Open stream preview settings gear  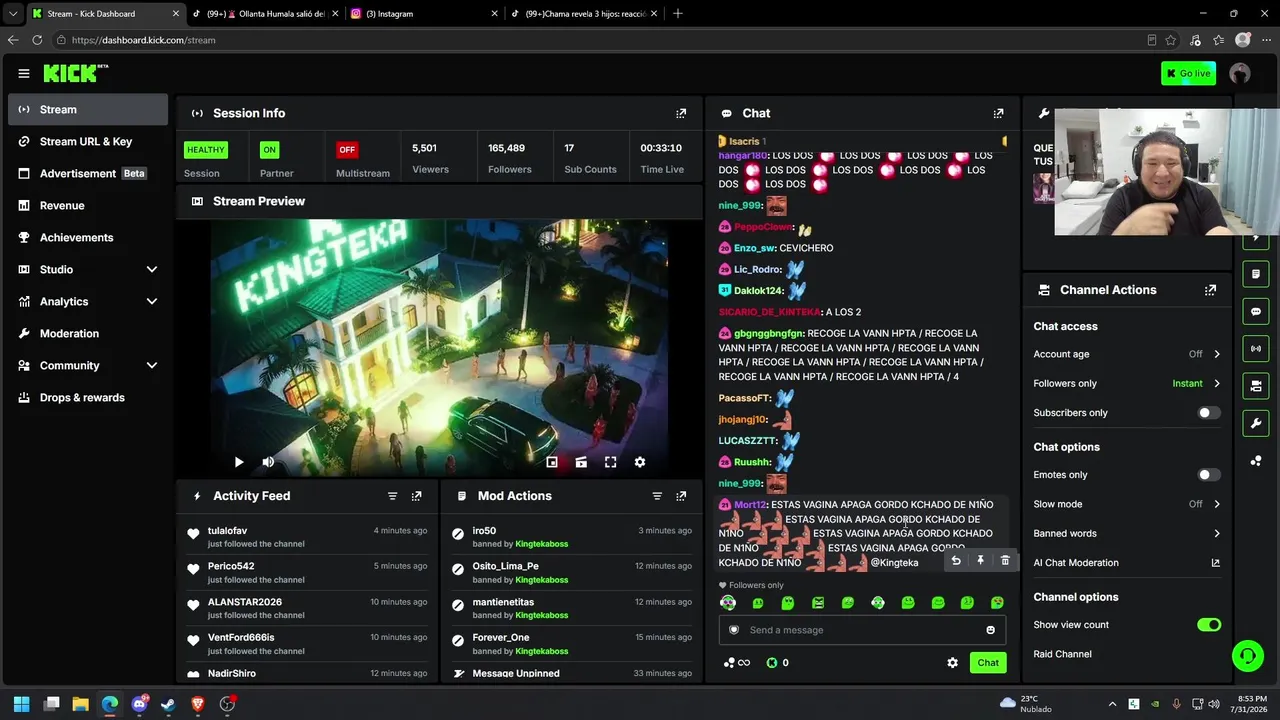[x=640, y=462]
